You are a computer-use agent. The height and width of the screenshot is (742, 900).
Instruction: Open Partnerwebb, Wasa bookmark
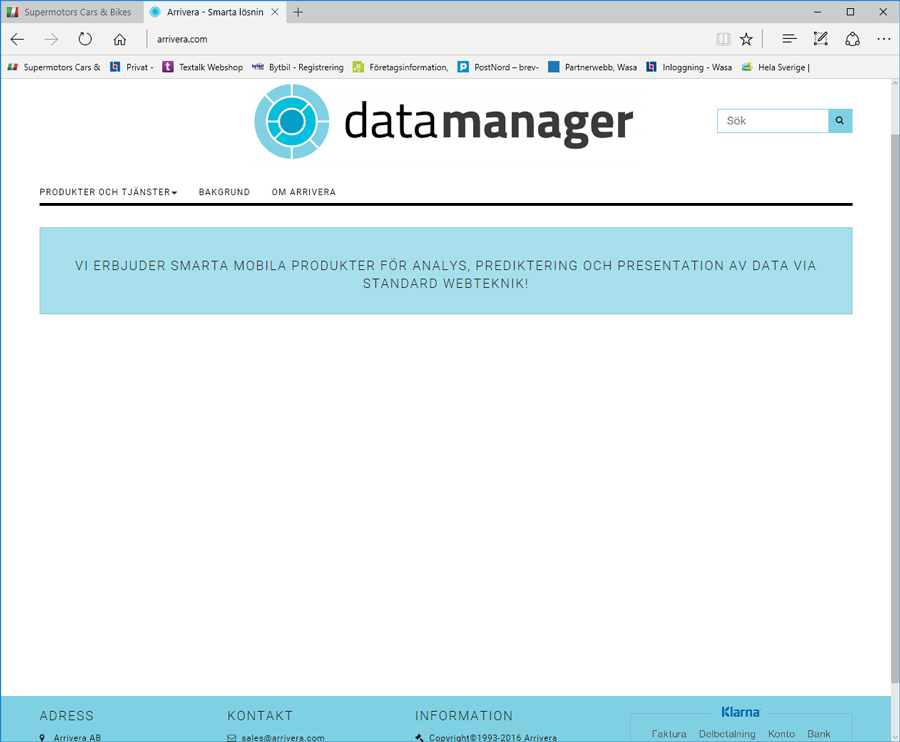pyautogui.click(x=592, y=67)
